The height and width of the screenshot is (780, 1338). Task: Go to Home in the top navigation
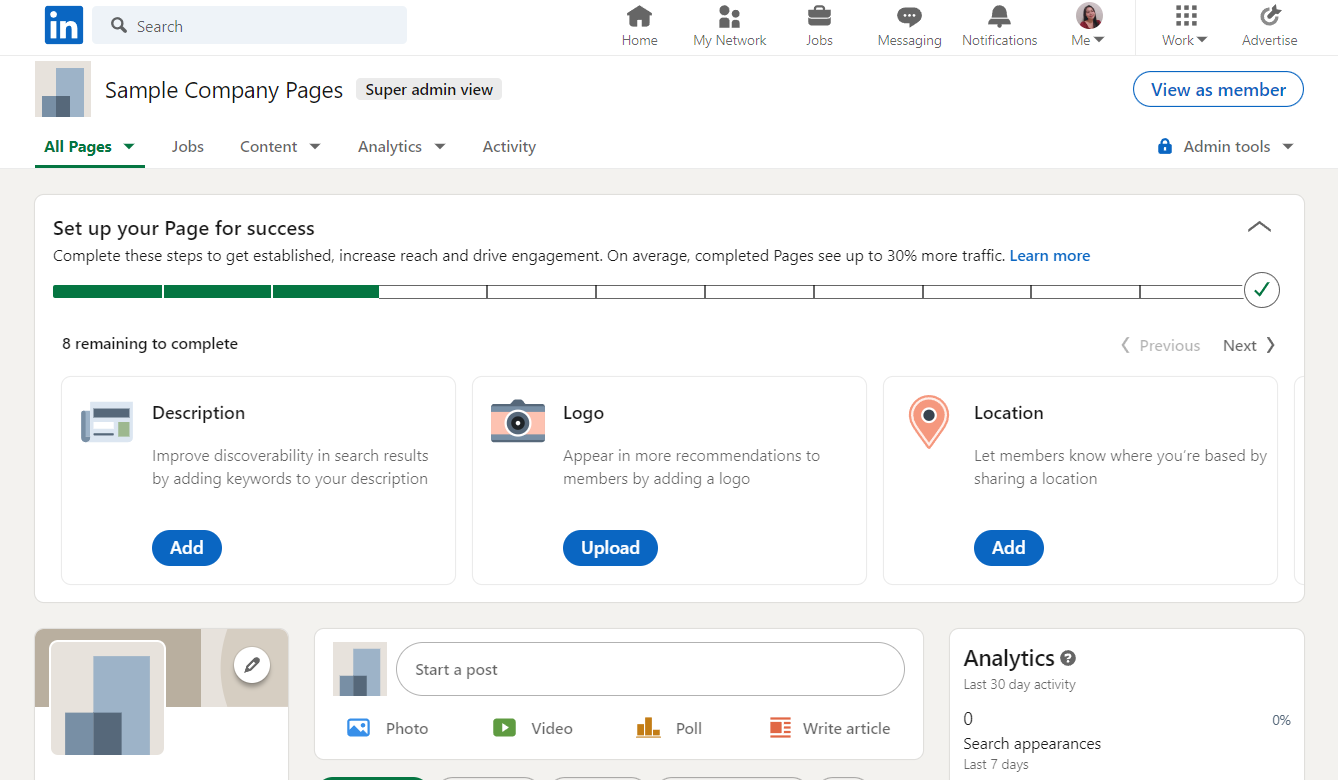click(x=639, y=26)
